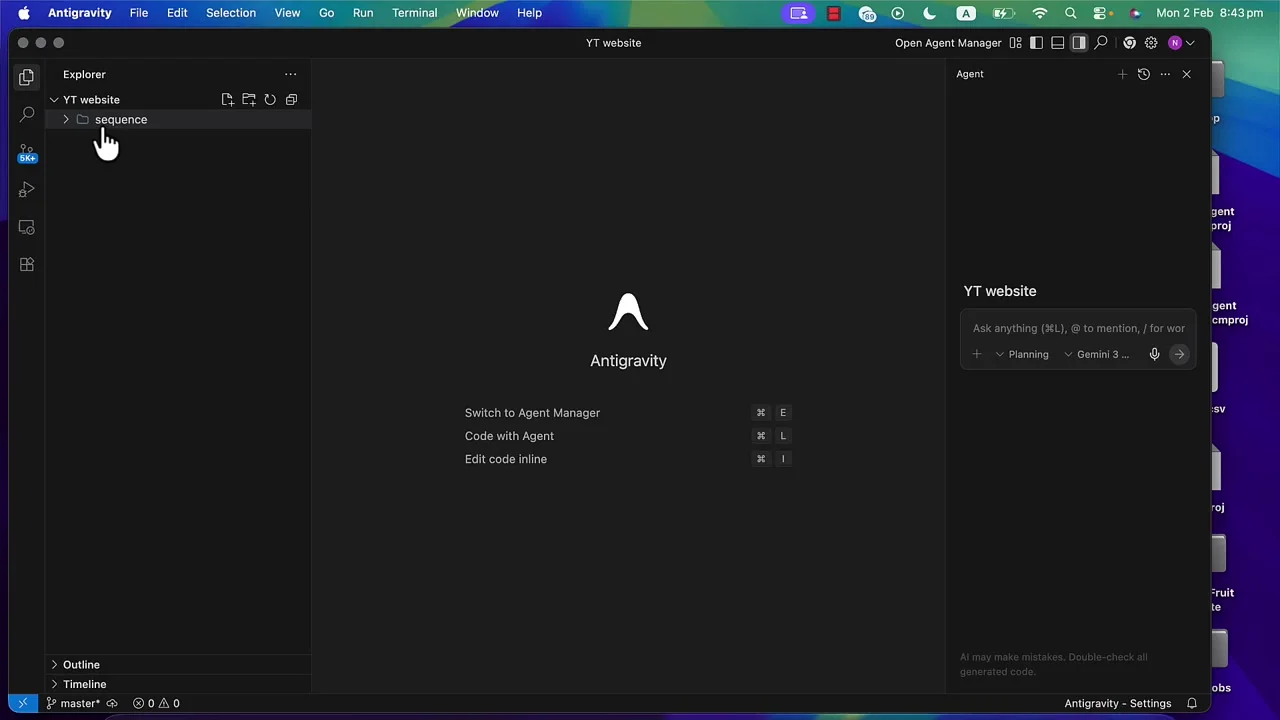Open problems count errors and warnings
The height and width of the screenshot is (720, 1280).
tap(156, 703)
